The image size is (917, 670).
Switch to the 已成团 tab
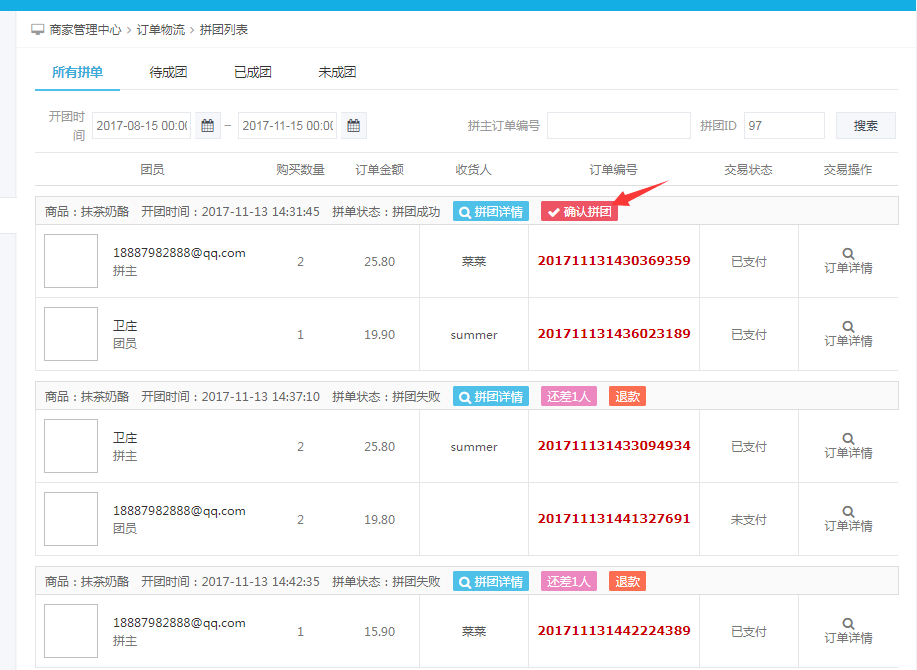[x=252, y=73]
